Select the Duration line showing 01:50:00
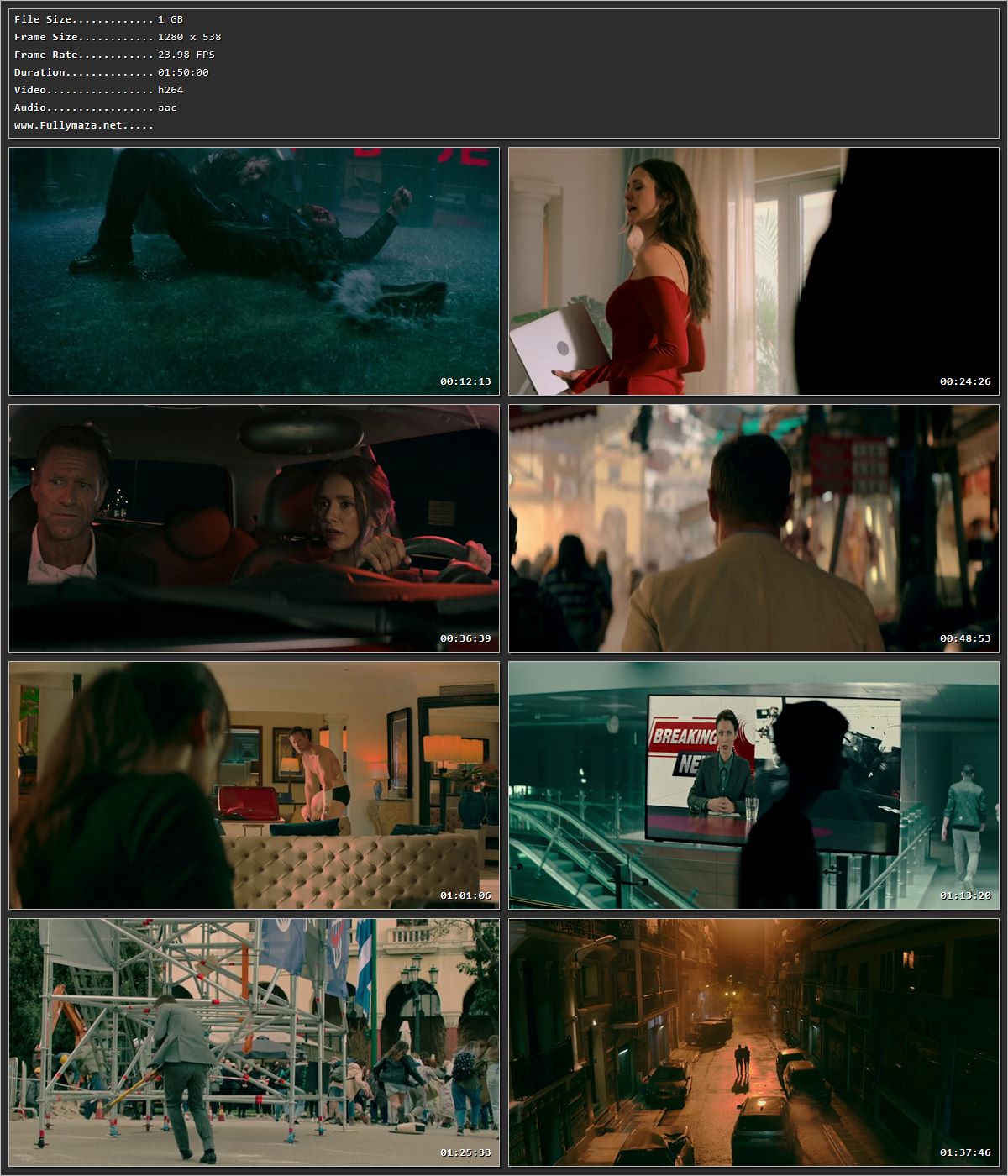Screen dimensions: 1008x1176 click(112, 72)
